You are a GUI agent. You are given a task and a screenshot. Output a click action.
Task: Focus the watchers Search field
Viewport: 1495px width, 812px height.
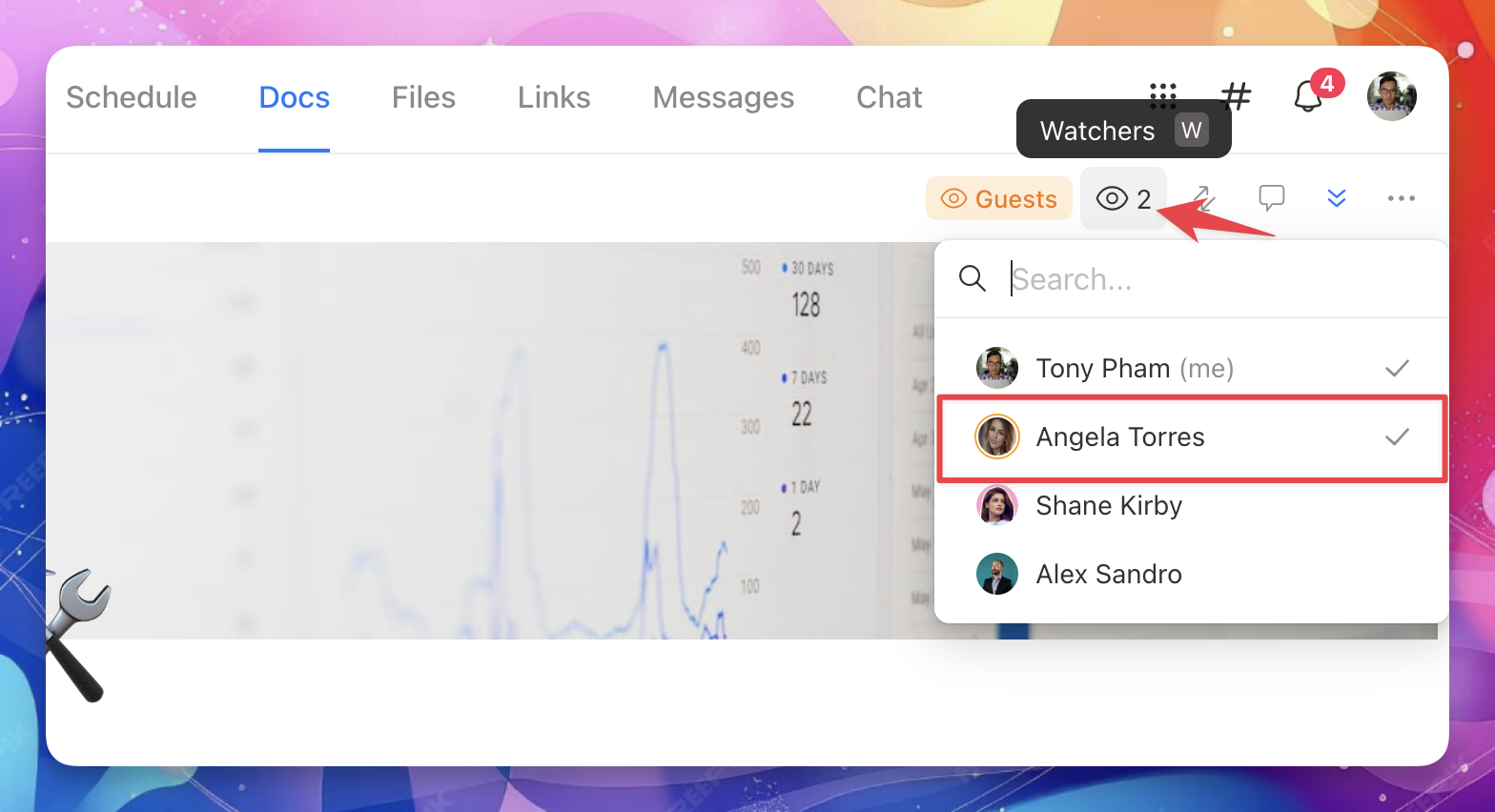coord(1220,279)
